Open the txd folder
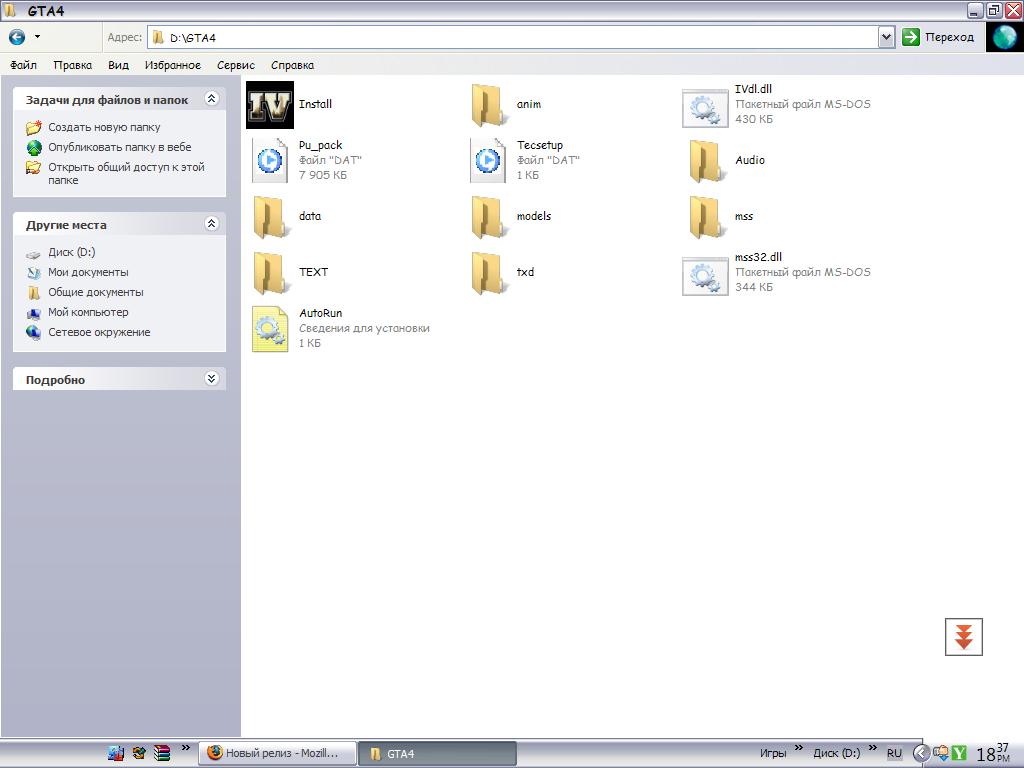Viewport: 1024px width, 768px height. tap(487, 273)
